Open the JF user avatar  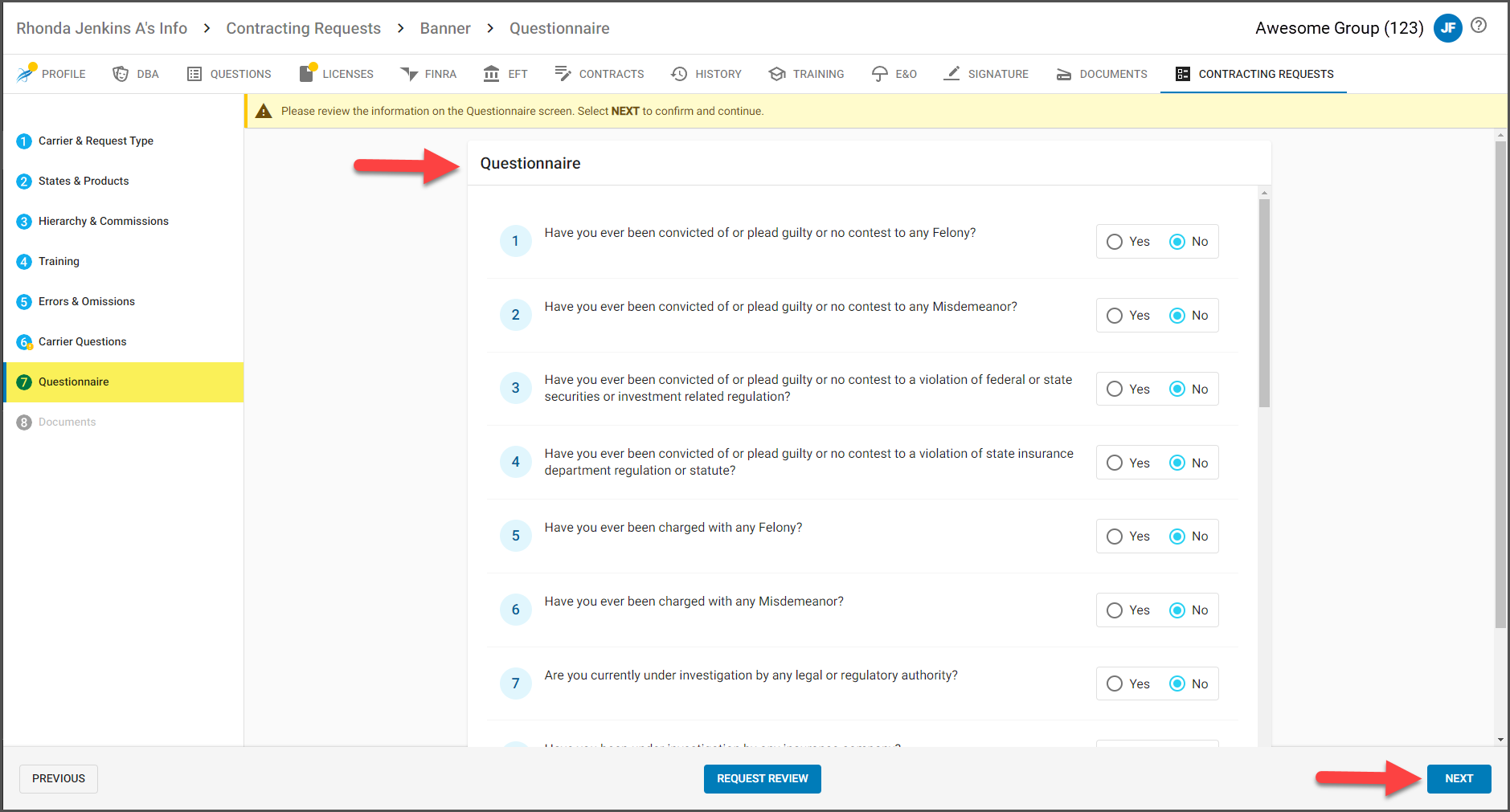[x=1448, y=28]
